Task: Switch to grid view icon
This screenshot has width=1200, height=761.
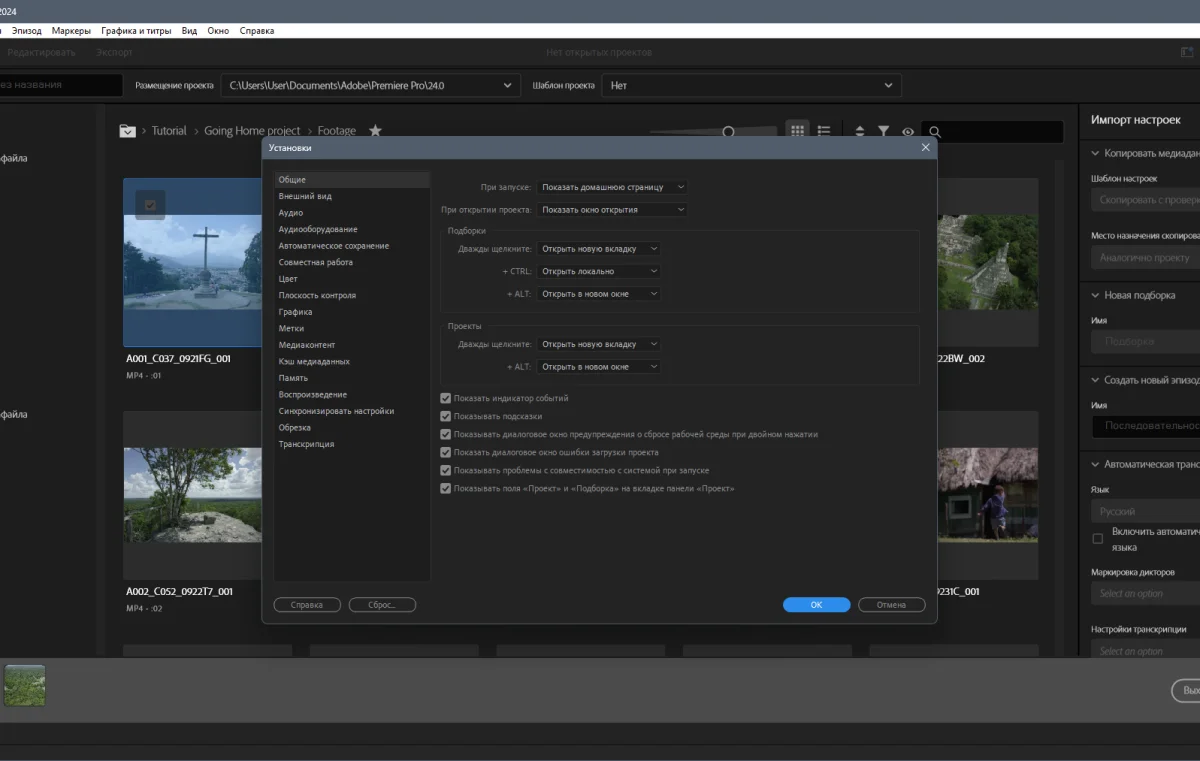Action: tap(797, 131)
